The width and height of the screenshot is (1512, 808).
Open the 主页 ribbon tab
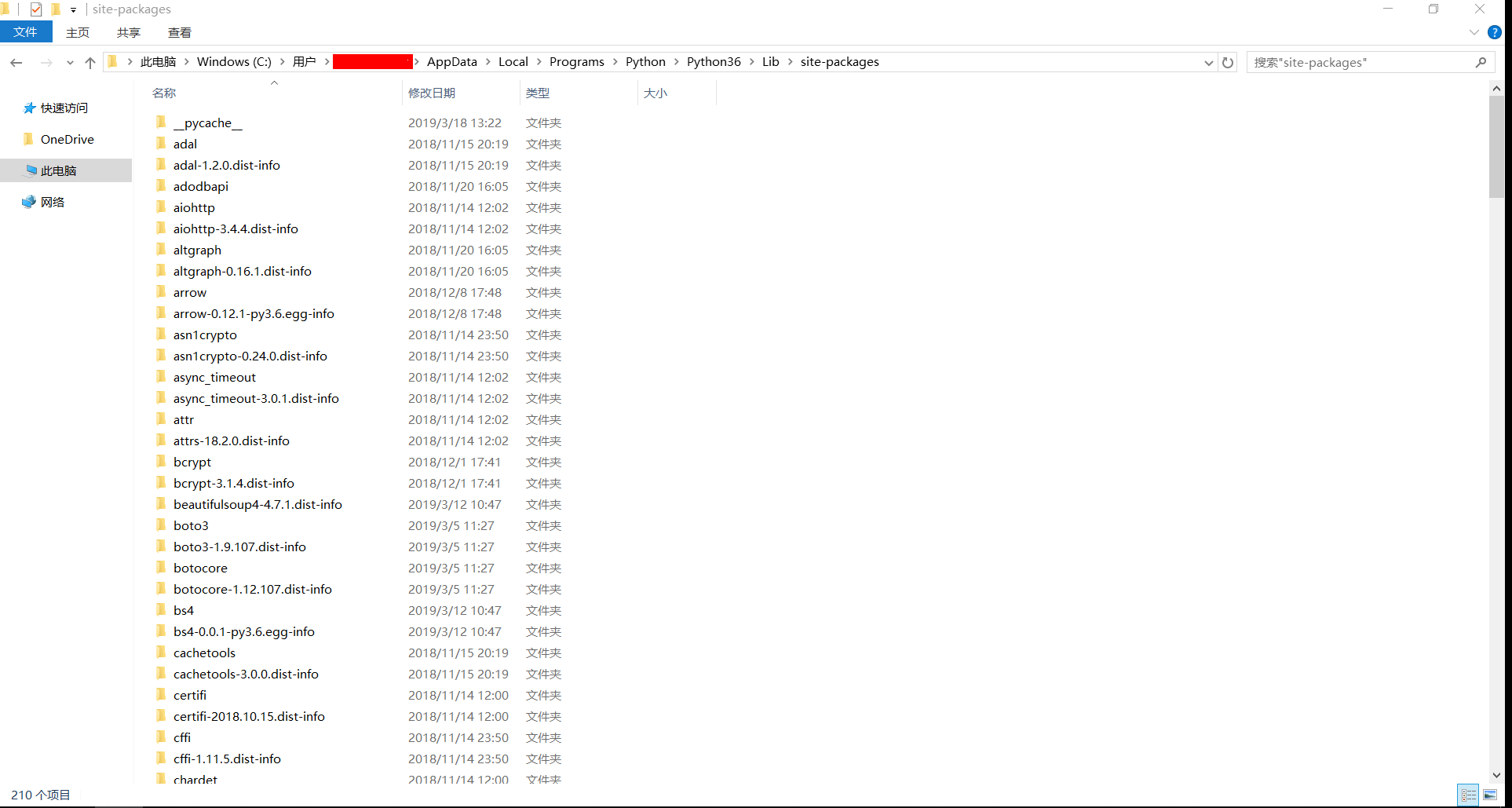(x=78, y=32)
